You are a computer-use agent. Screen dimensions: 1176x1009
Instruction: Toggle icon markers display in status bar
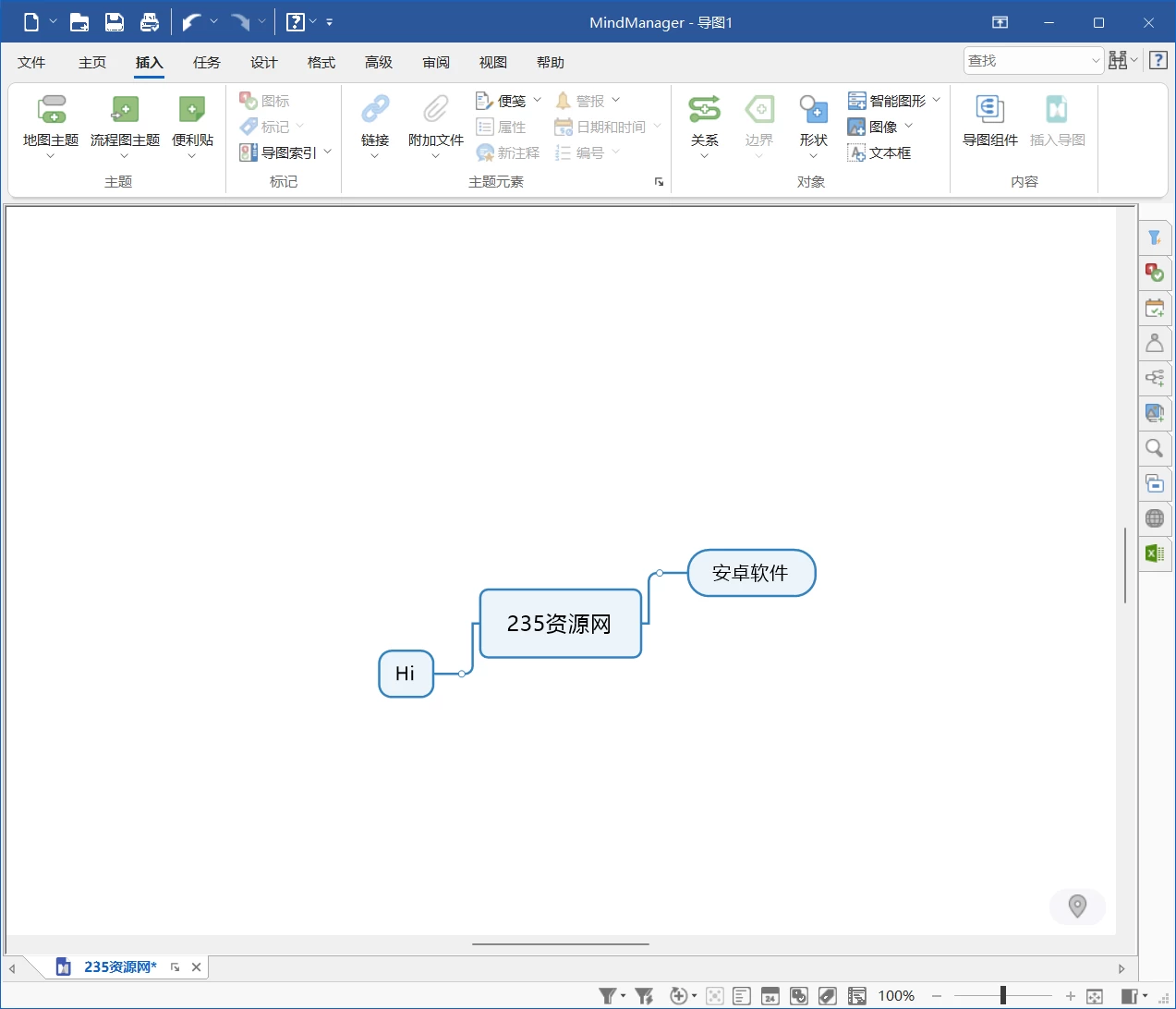(799, 996)
